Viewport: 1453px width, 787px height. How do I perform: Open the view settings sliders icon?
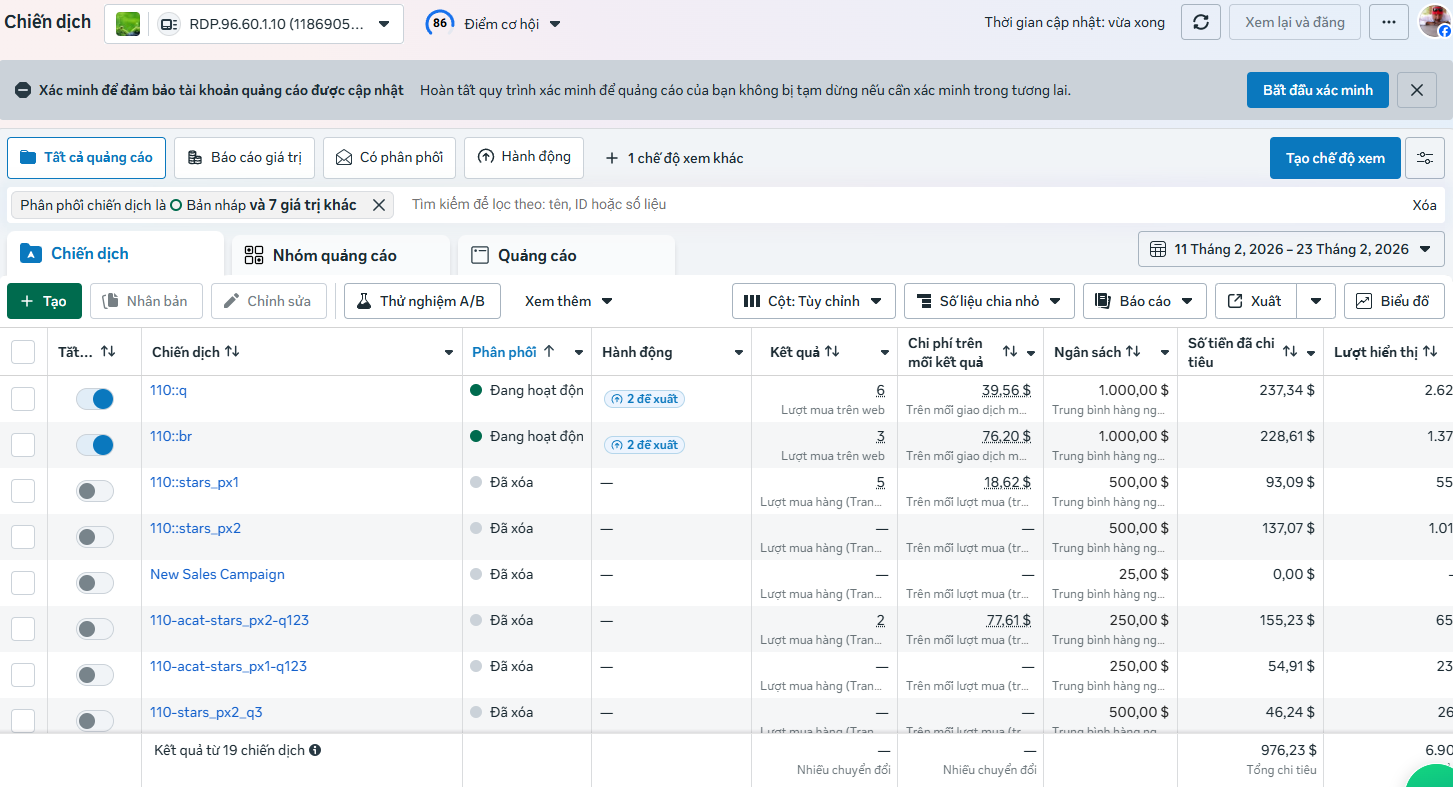(x=1425, y=158)
